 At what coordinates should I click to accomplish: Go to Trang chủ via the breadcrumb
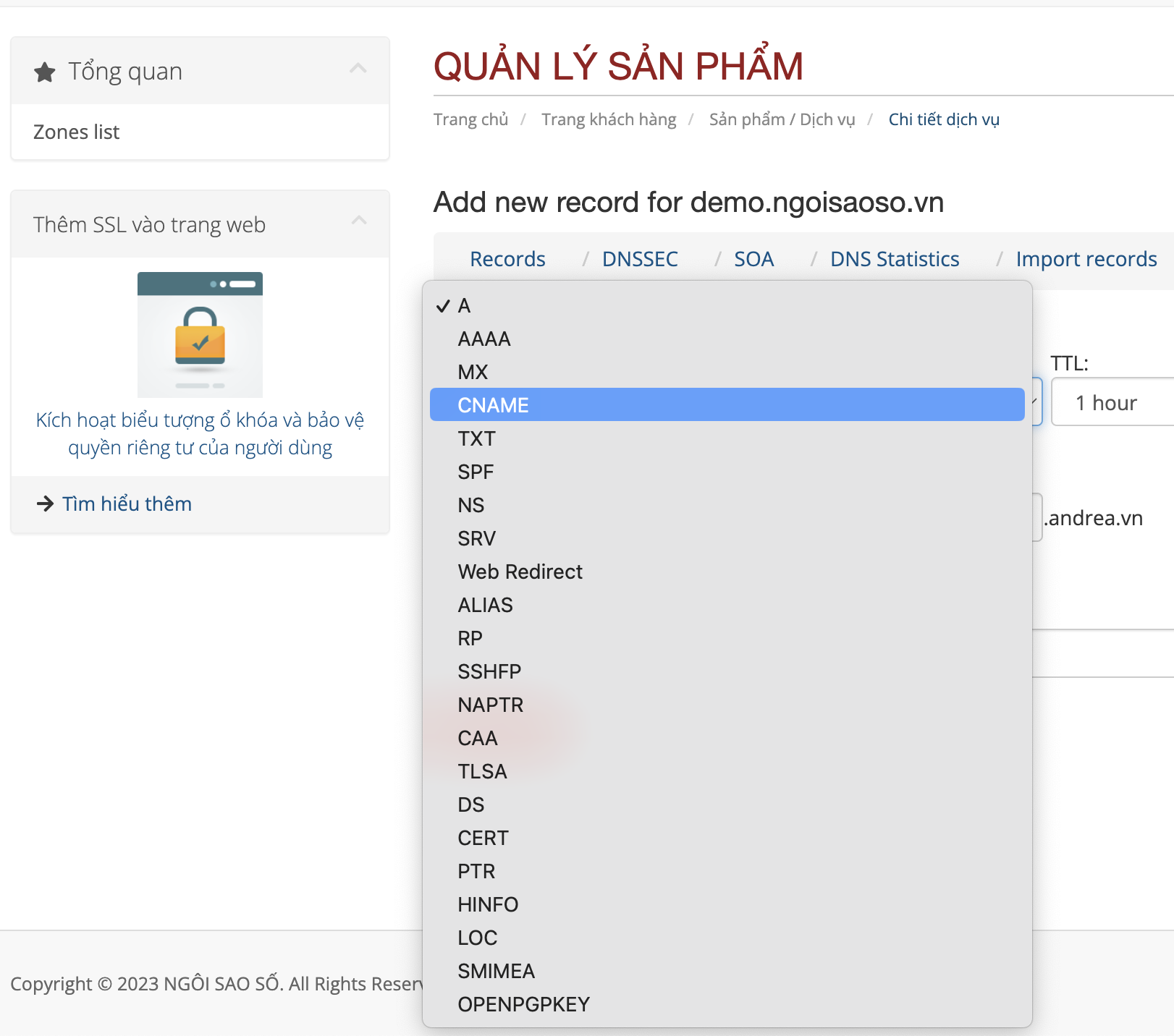[470, 119]
